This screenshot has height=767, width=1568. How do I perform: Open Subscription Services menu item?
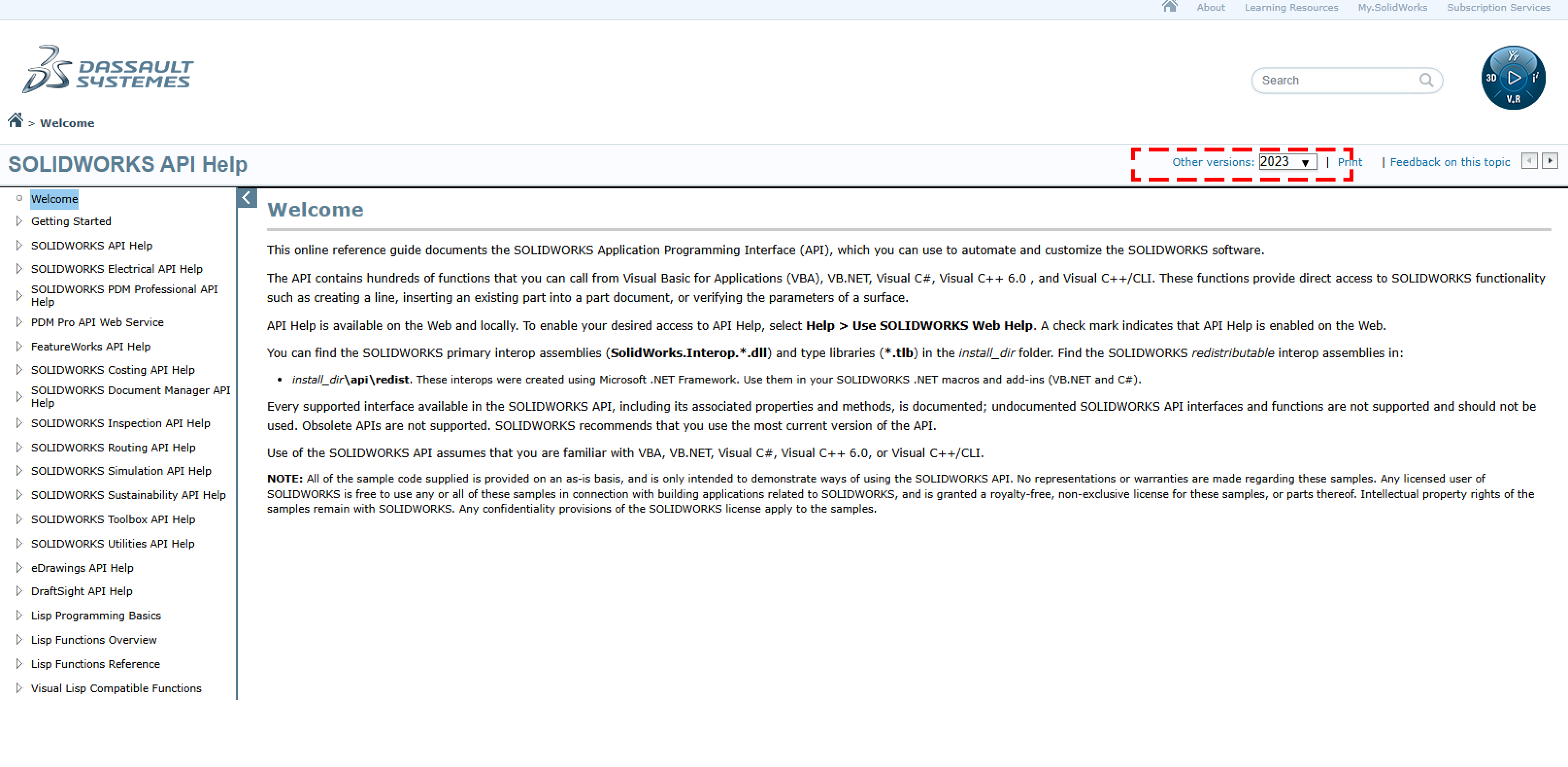(x=1498, y=7)
